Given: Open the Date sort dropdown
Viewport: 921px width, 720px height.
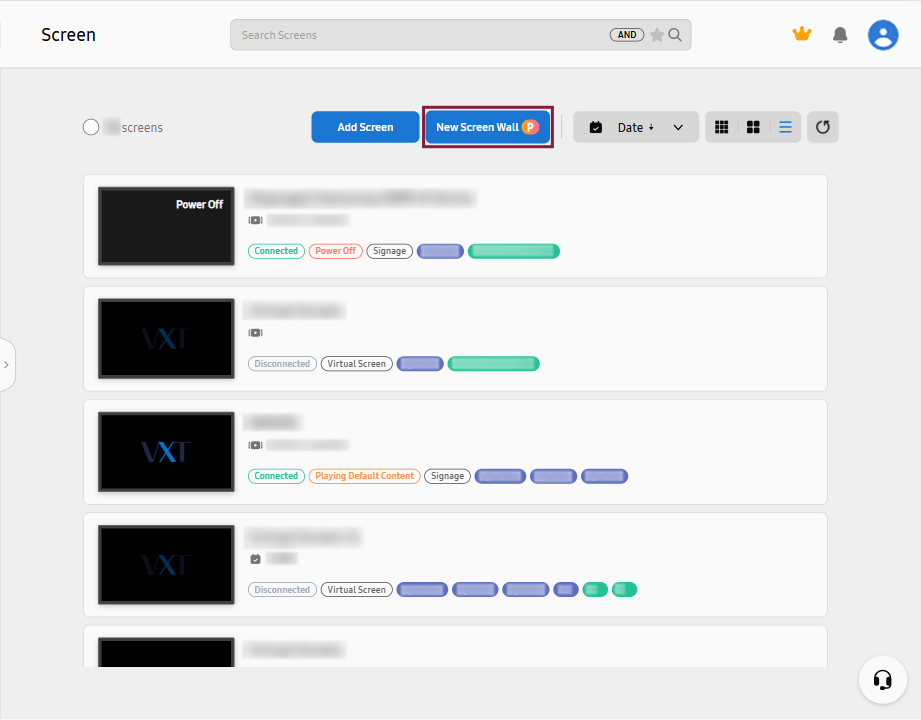Looking at the screenshot, I should coord(636,127).
